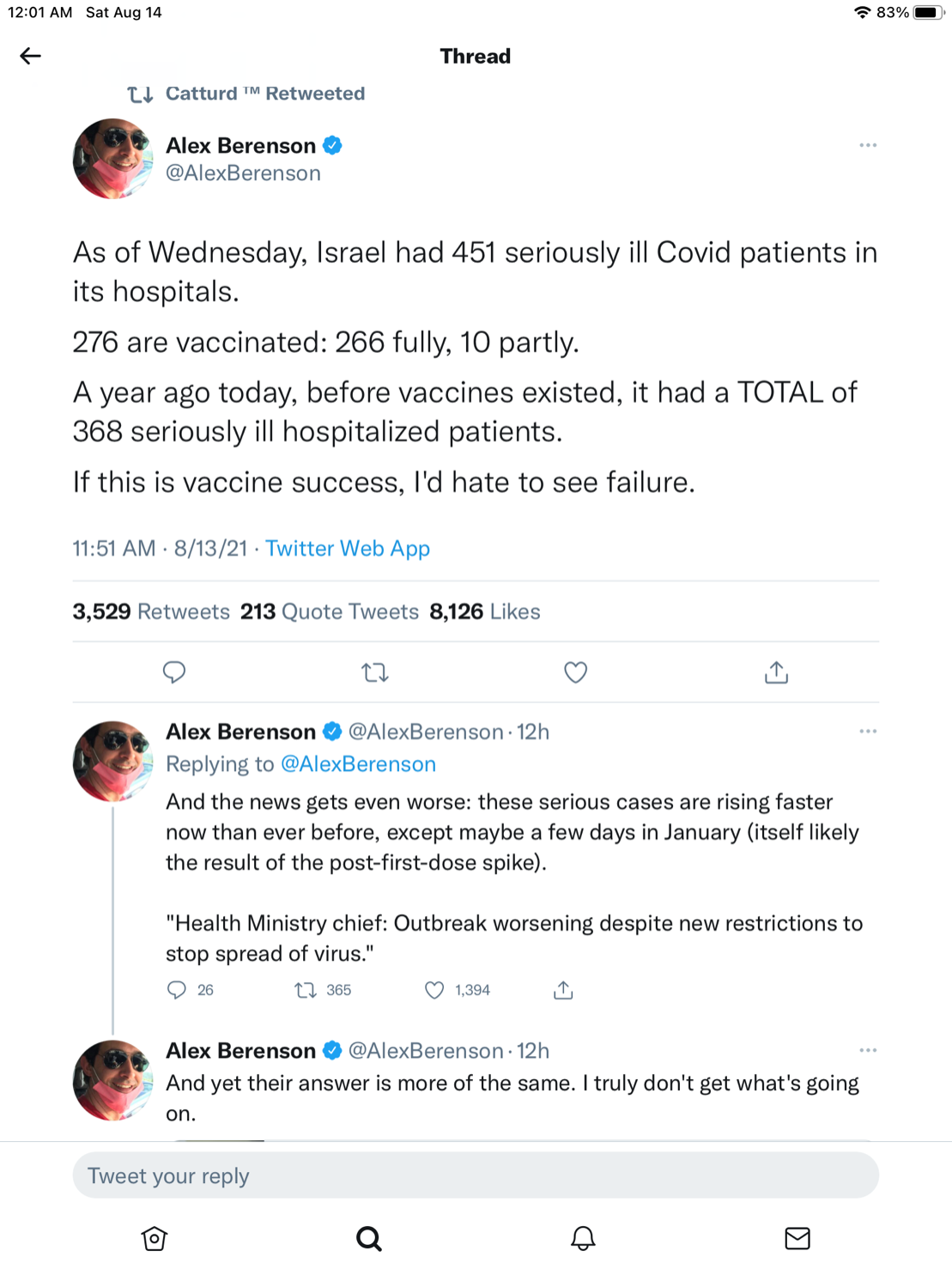Retweet the main Alex Berenson tweet
952x1269 pixels.
(375, 672)
